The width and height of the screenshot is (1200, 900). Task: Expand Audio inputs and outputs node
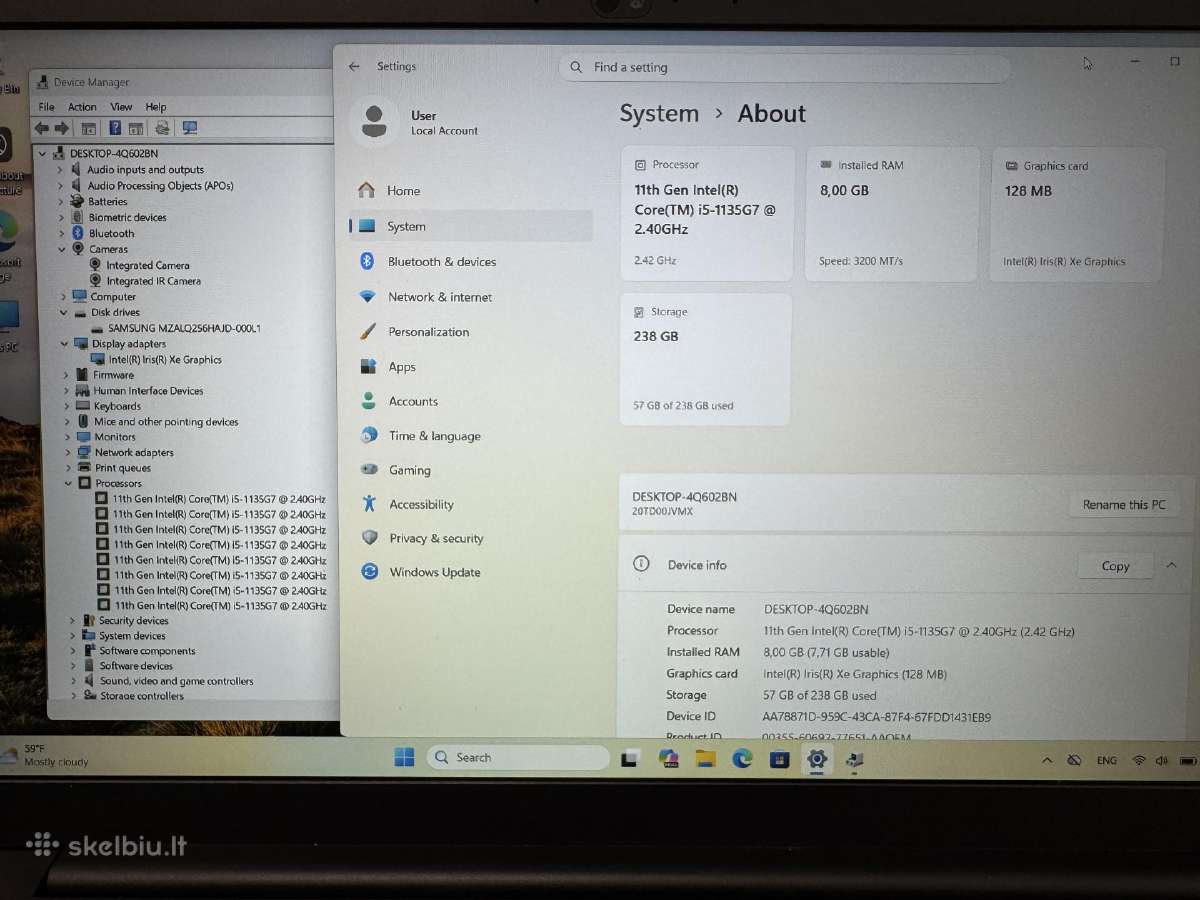coord(60,170)
